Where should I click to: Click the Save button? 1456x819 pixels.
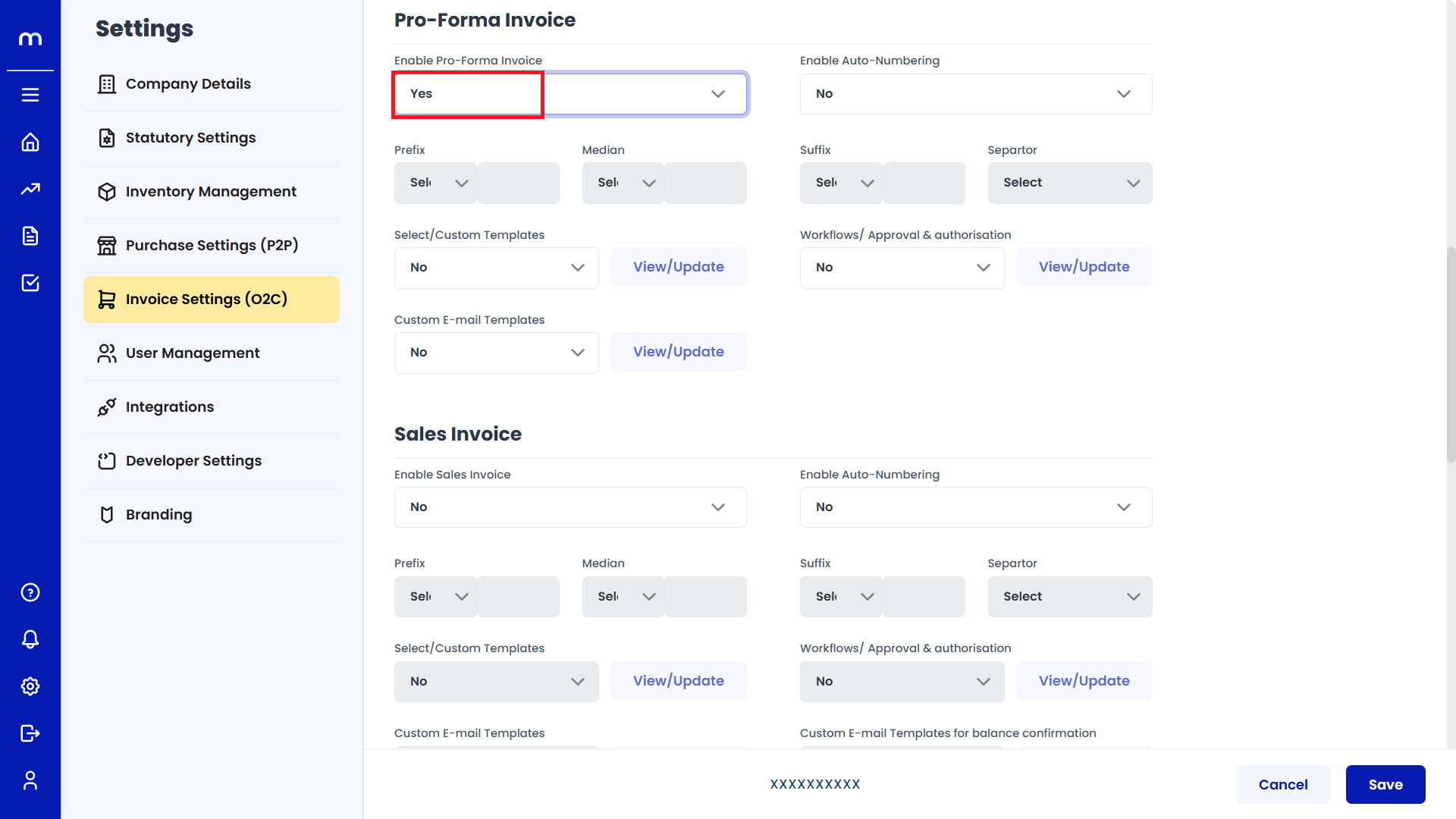click(x=1385, y=785)
